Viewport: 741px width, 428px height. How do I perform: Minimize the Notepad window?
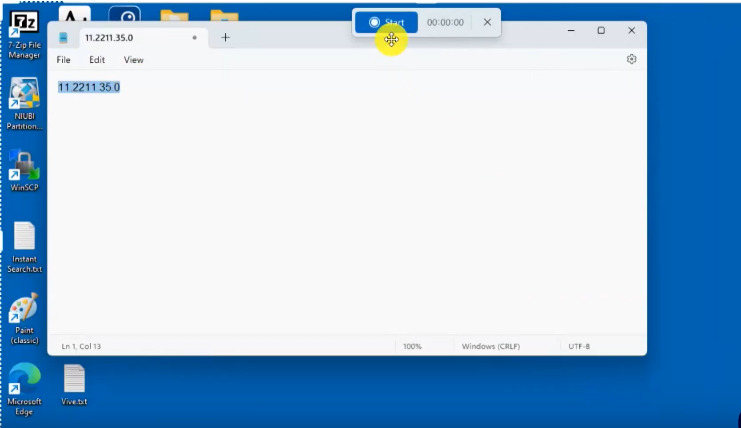(571, 30)
